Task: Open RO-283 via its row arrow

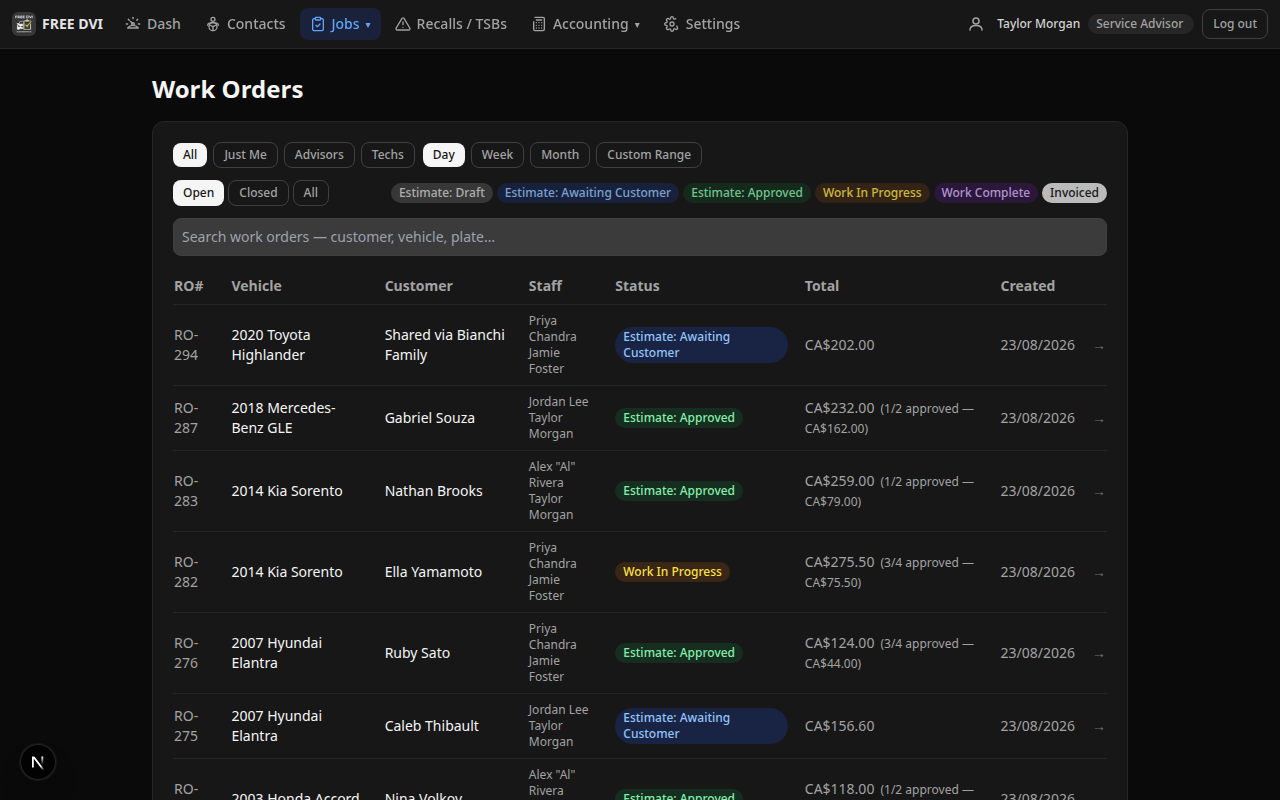Action: point(1099,492)
